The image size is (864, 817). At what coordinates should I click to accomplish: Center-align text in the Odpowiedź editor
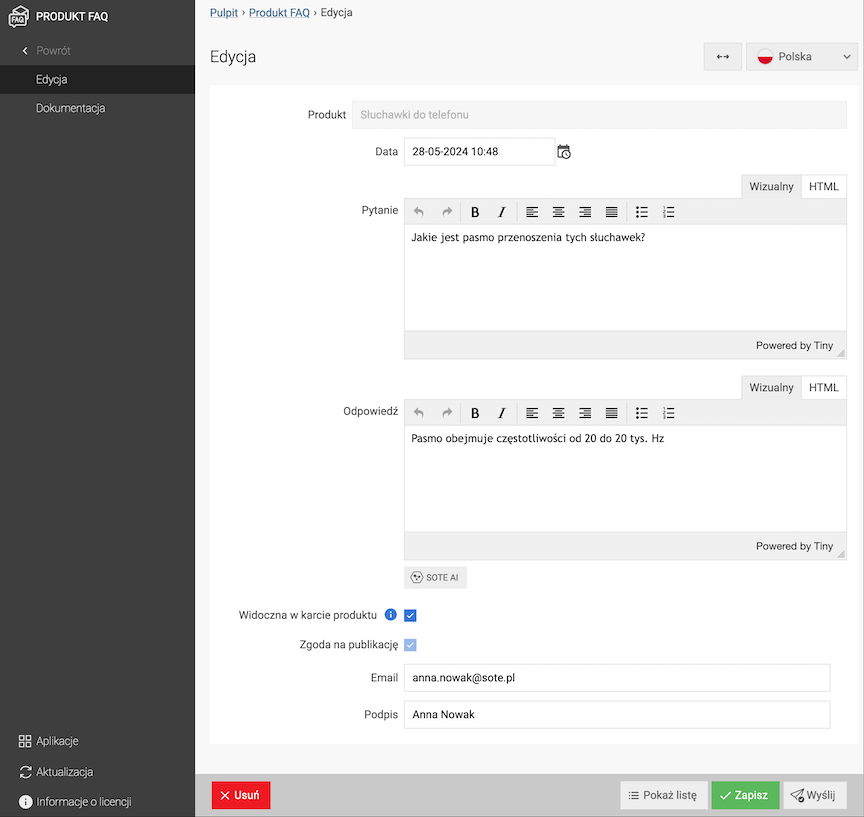[x=558, y=412]
